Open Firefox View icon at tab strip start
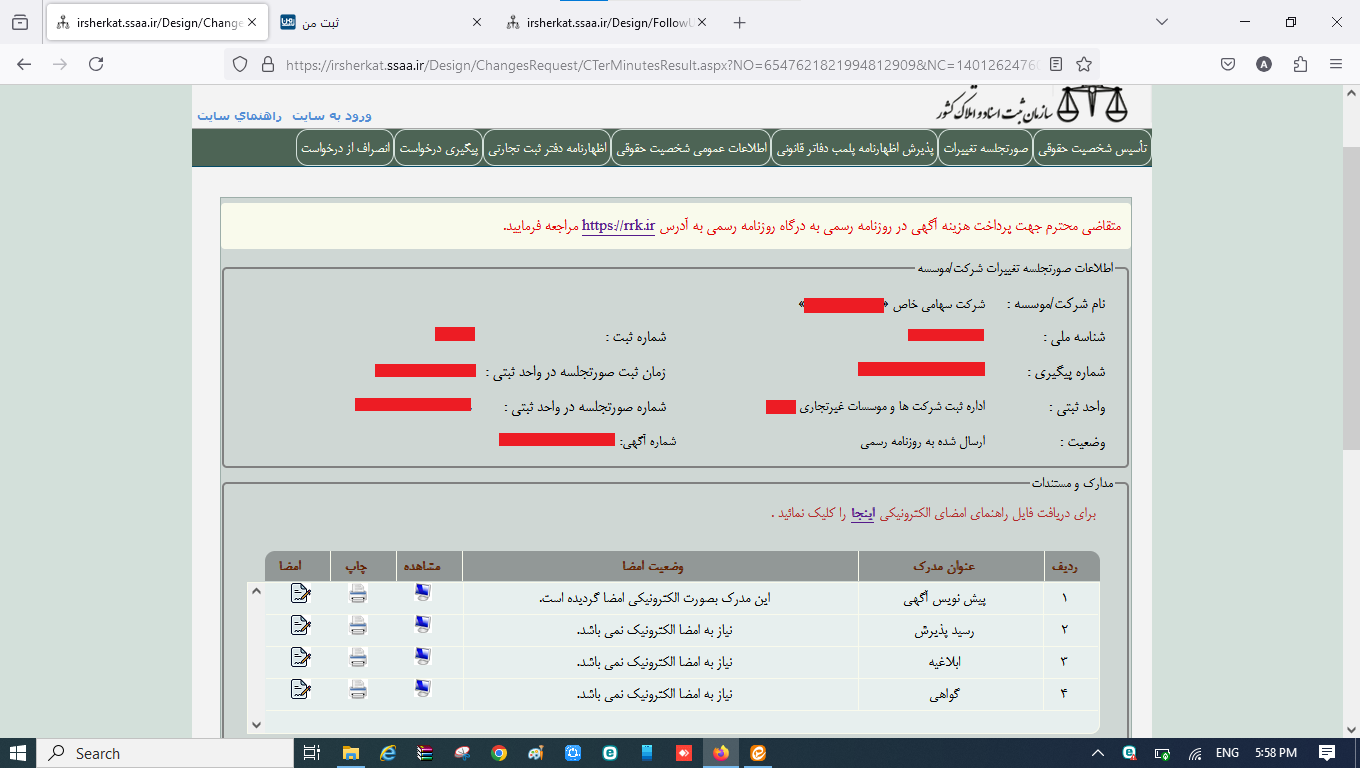The height and width of the screenshot is (768, 1360). 20,22
